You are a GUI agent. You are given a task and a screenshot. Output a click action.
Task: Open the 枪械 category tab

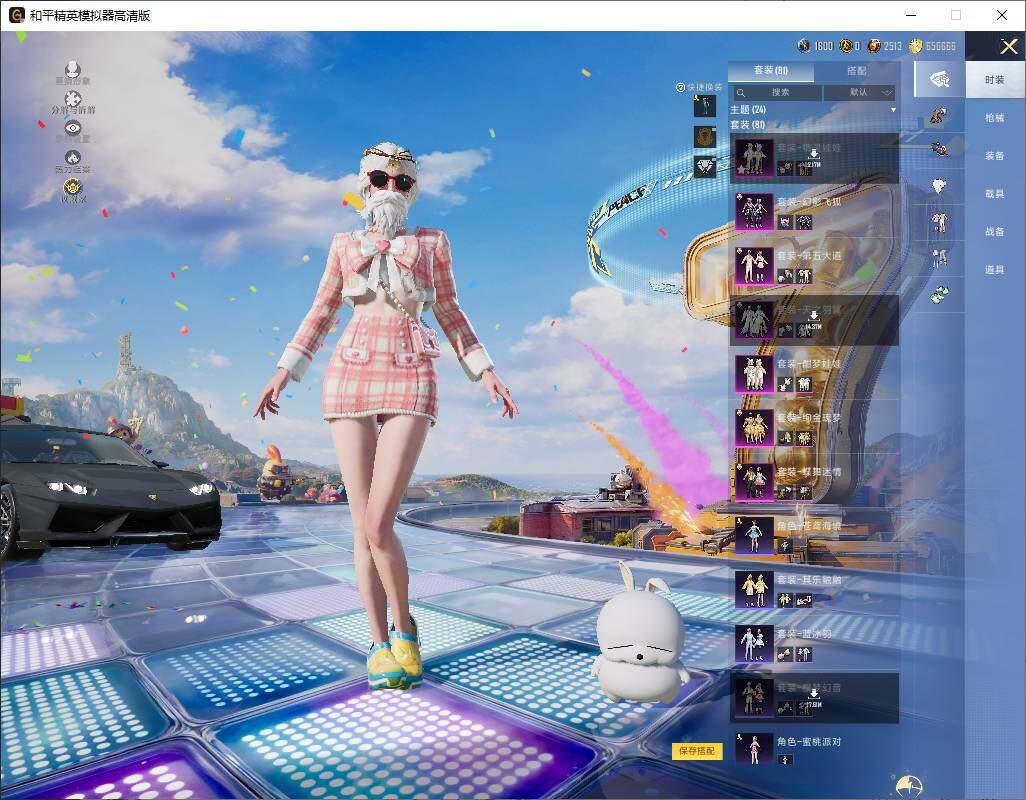(x=995, y=118)
